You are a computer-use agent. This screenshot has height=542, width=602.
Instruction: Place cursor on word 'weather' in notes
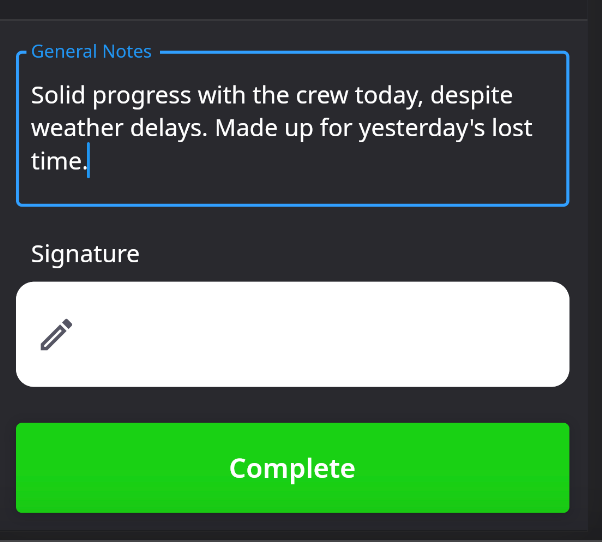point(77,128)
